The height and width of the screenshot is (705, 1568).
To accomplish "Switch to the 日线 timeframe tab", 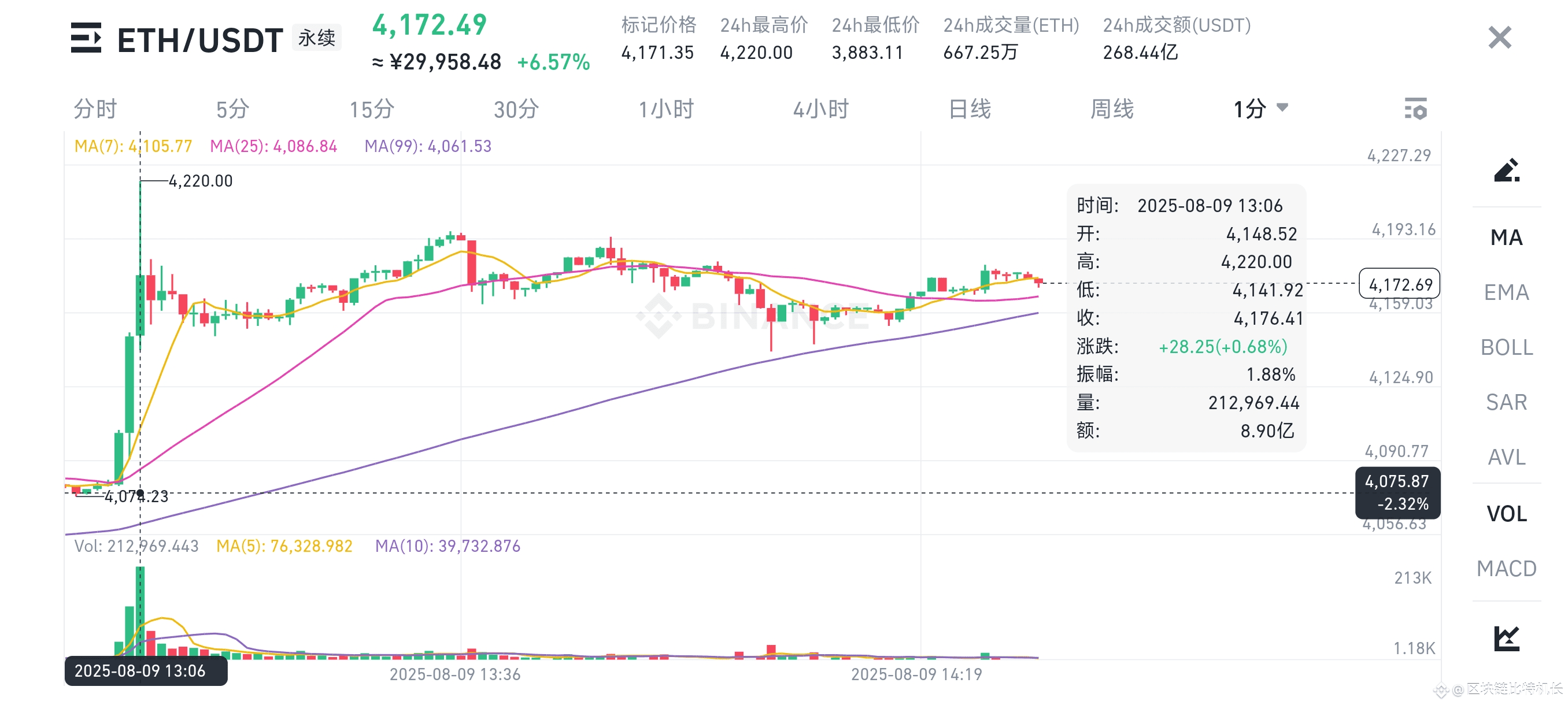I will pyautogui.click(x=971, y=109).
